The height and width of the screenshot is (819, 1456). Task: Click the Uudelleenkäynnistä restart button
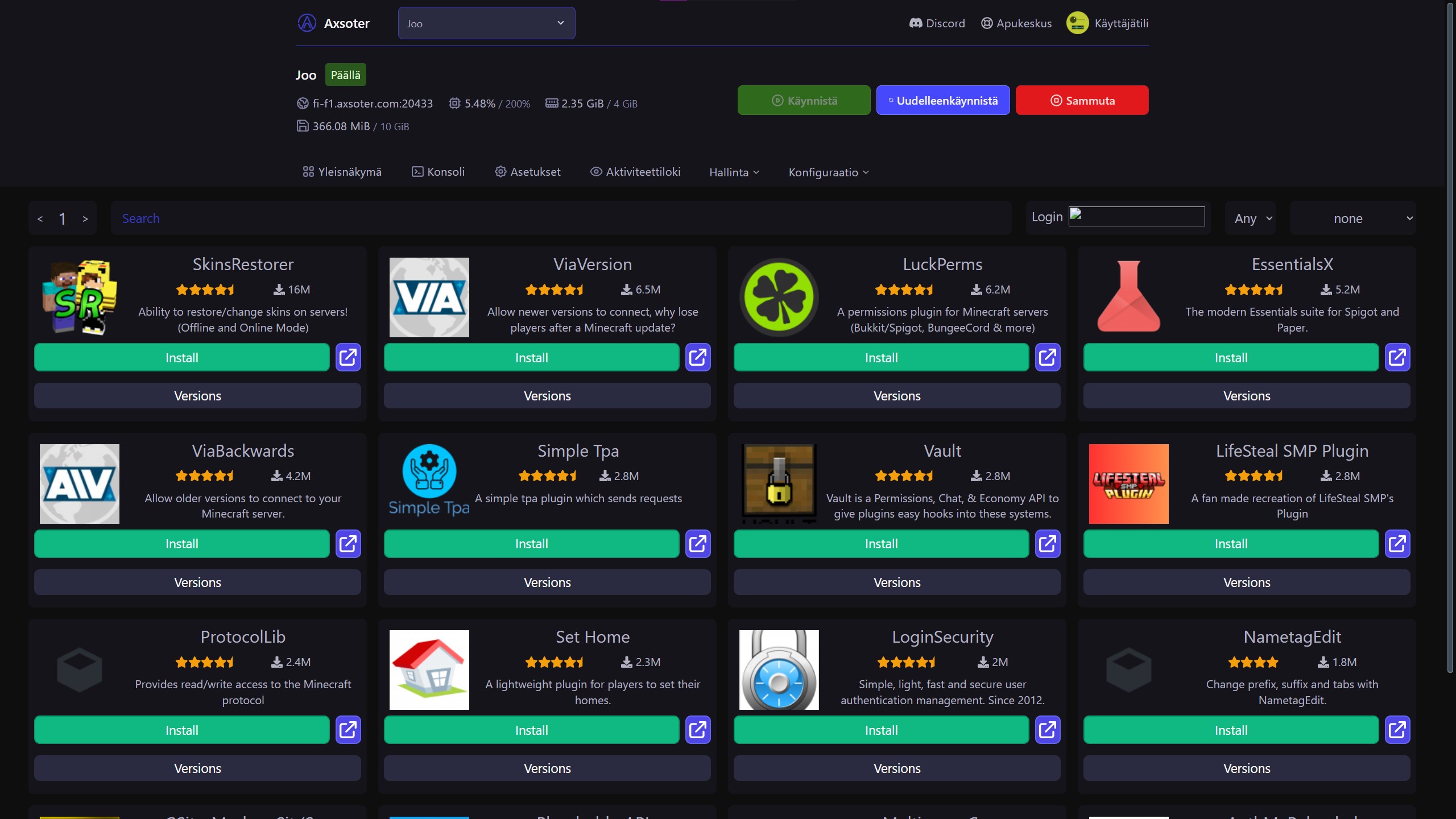tap(943, 100)
